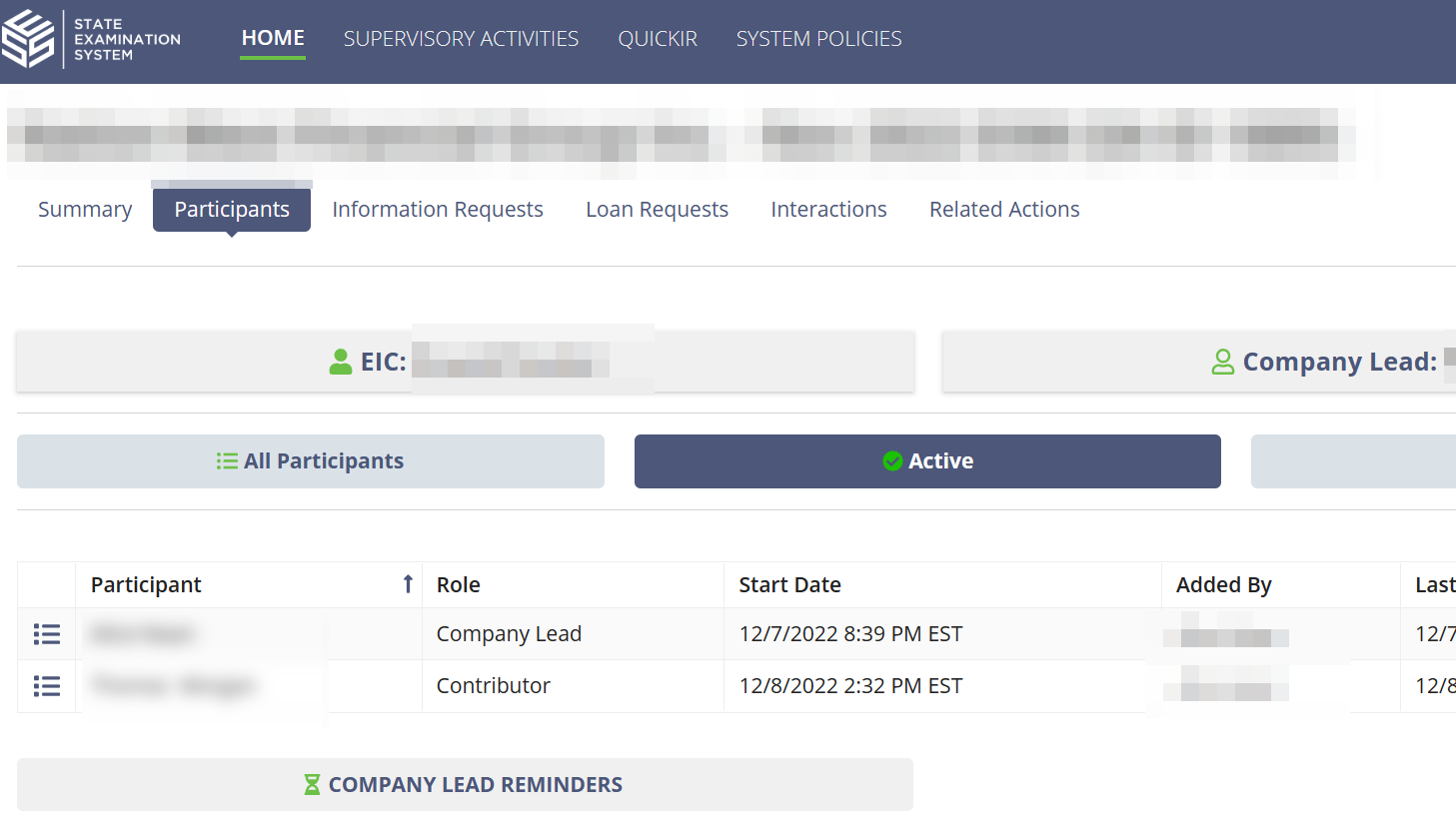The image size is (1456, 829).
Task: Click the green checkmark on Active filter
Action: click(892, 461)
